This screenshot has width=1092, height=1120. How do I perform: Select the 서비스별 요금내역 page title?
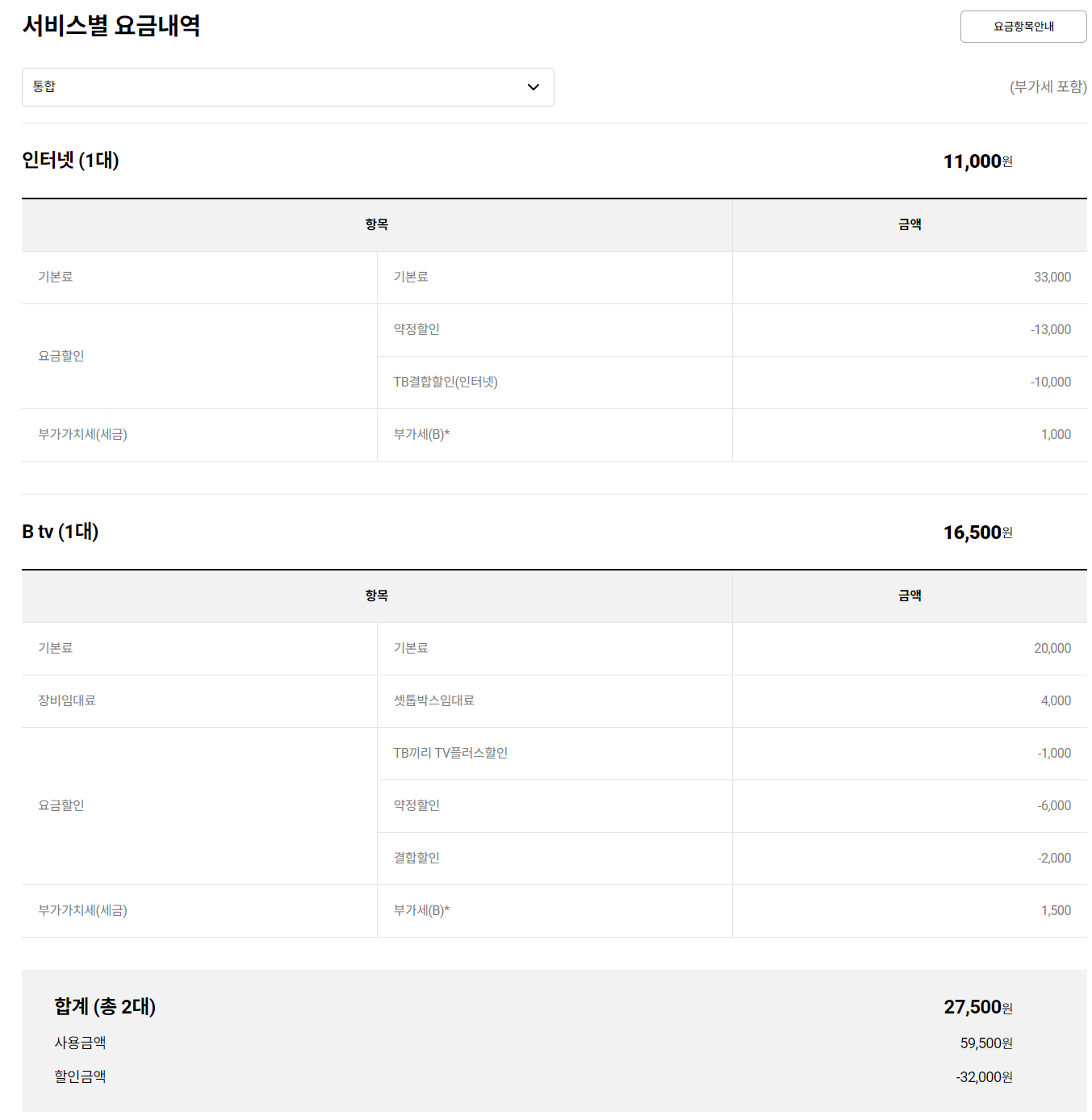point(111,26)
